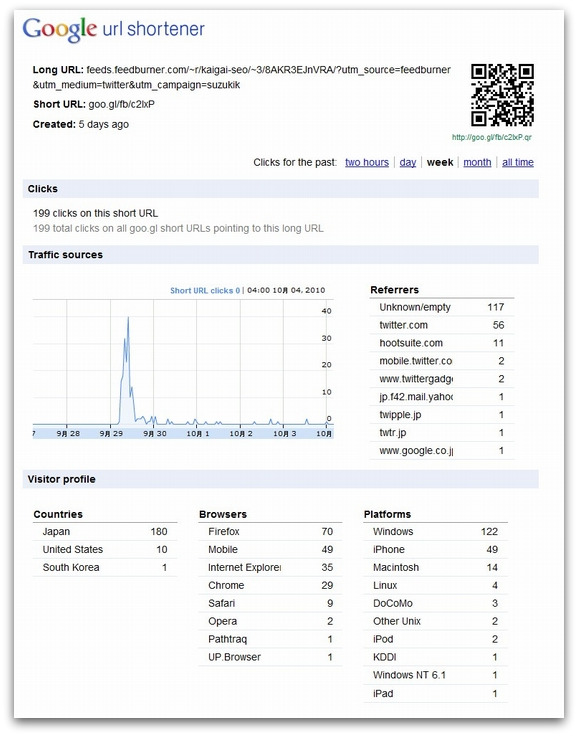Screen dimensions: 578x736
Task: Click the Visitor profile section header
Action: 280,479
